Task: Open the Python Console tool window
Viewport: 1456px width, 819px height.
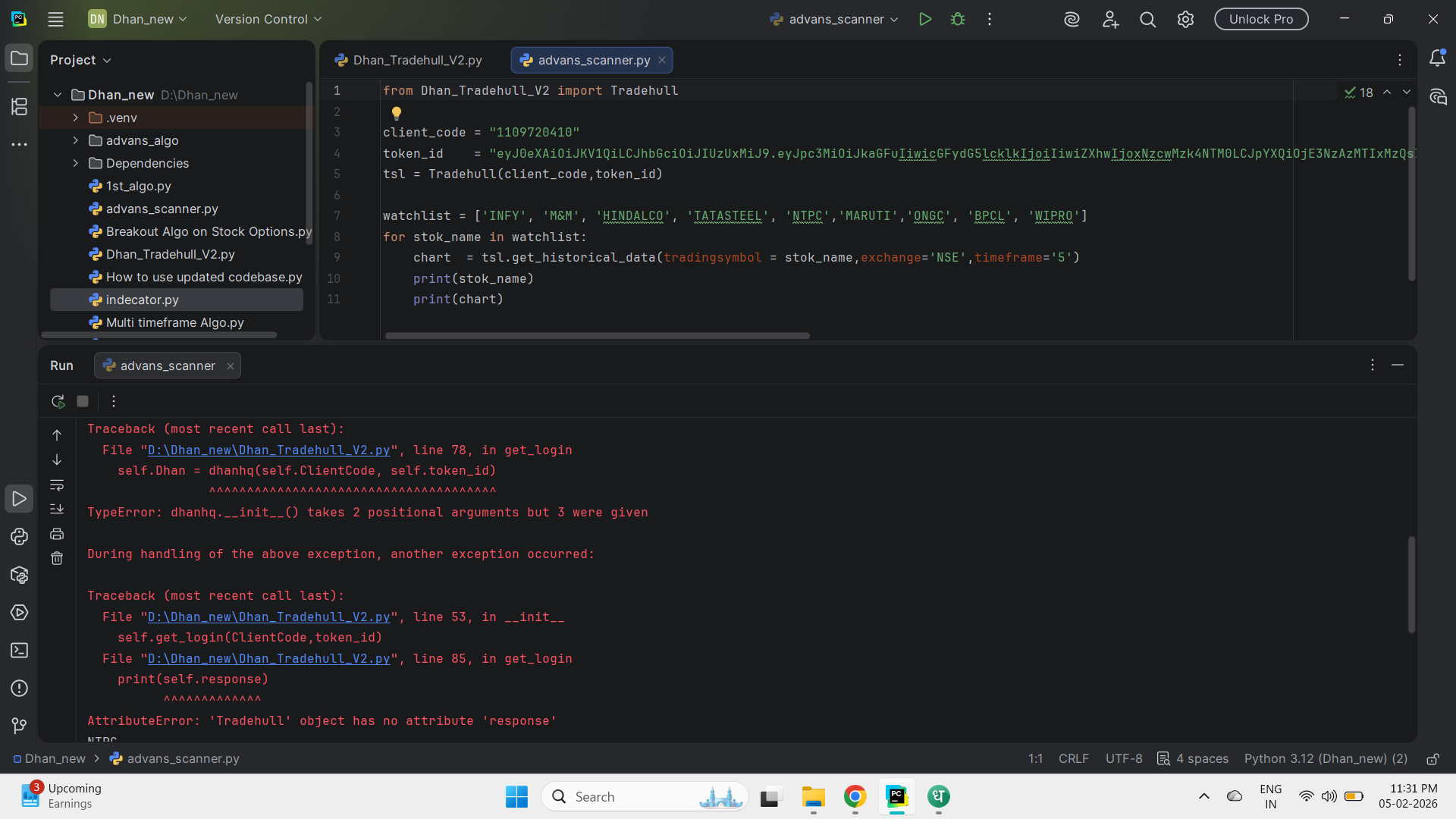Action: pyautogui.click(x=19, y=537)
